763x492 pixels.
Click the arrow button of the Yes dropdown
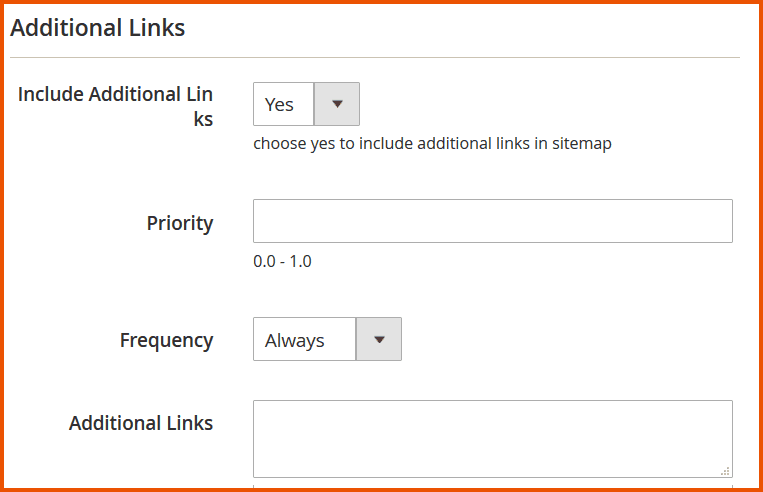coord(337,104)
